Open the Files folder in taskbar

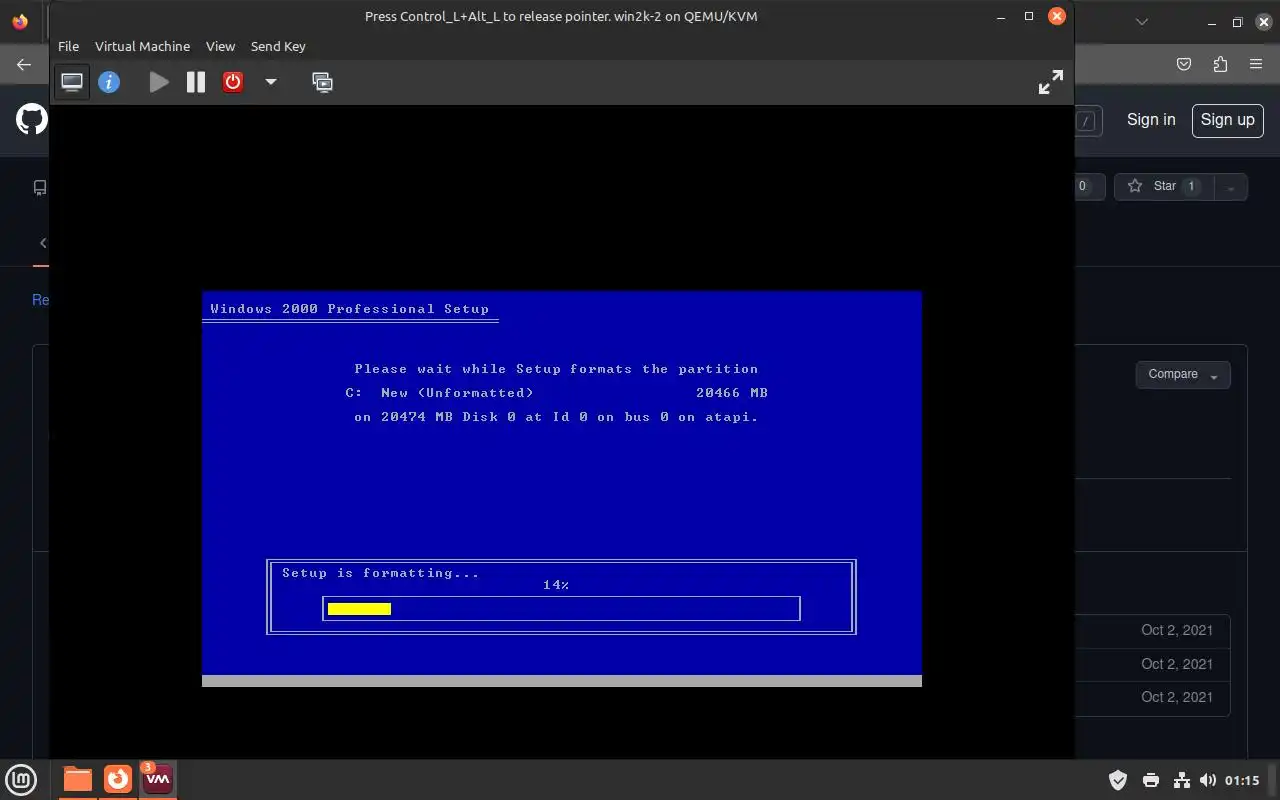tap(77, 779)
